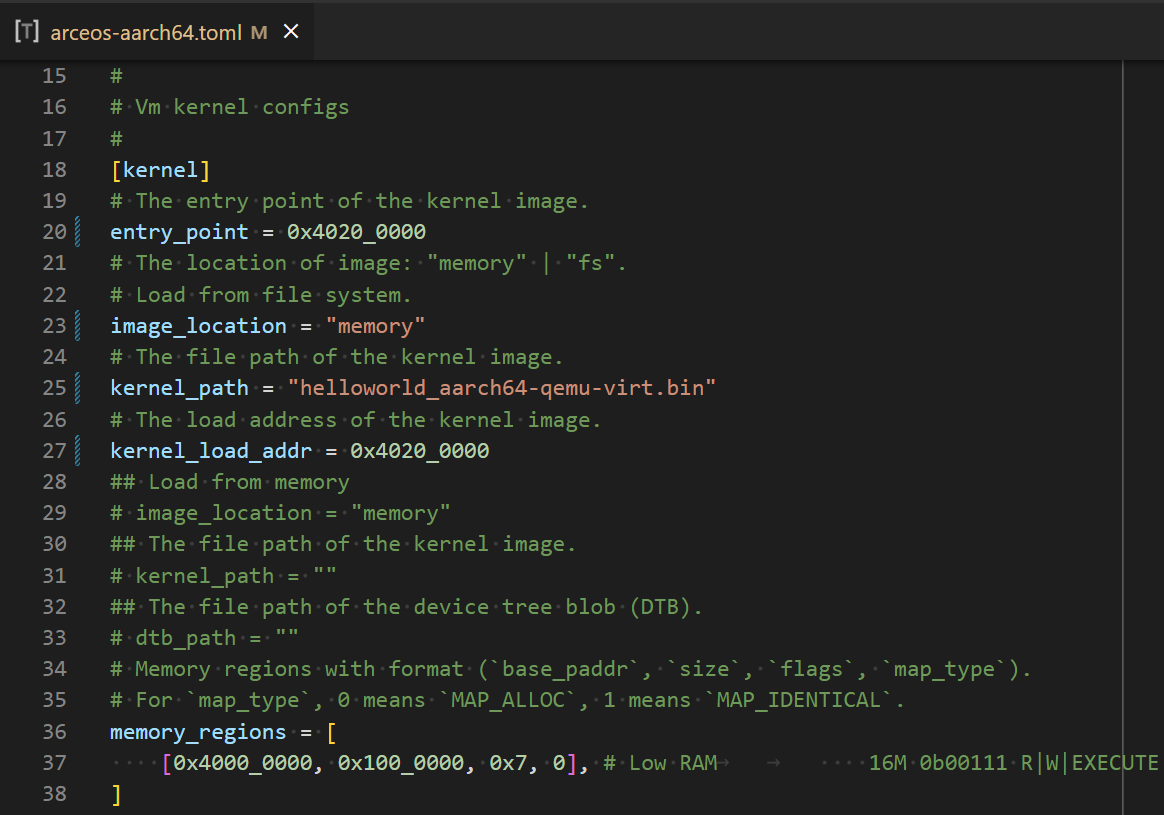Click the modified-line marker beside line 25
This screenshot has width=1164, height=815.
click(x=78, y=388)
